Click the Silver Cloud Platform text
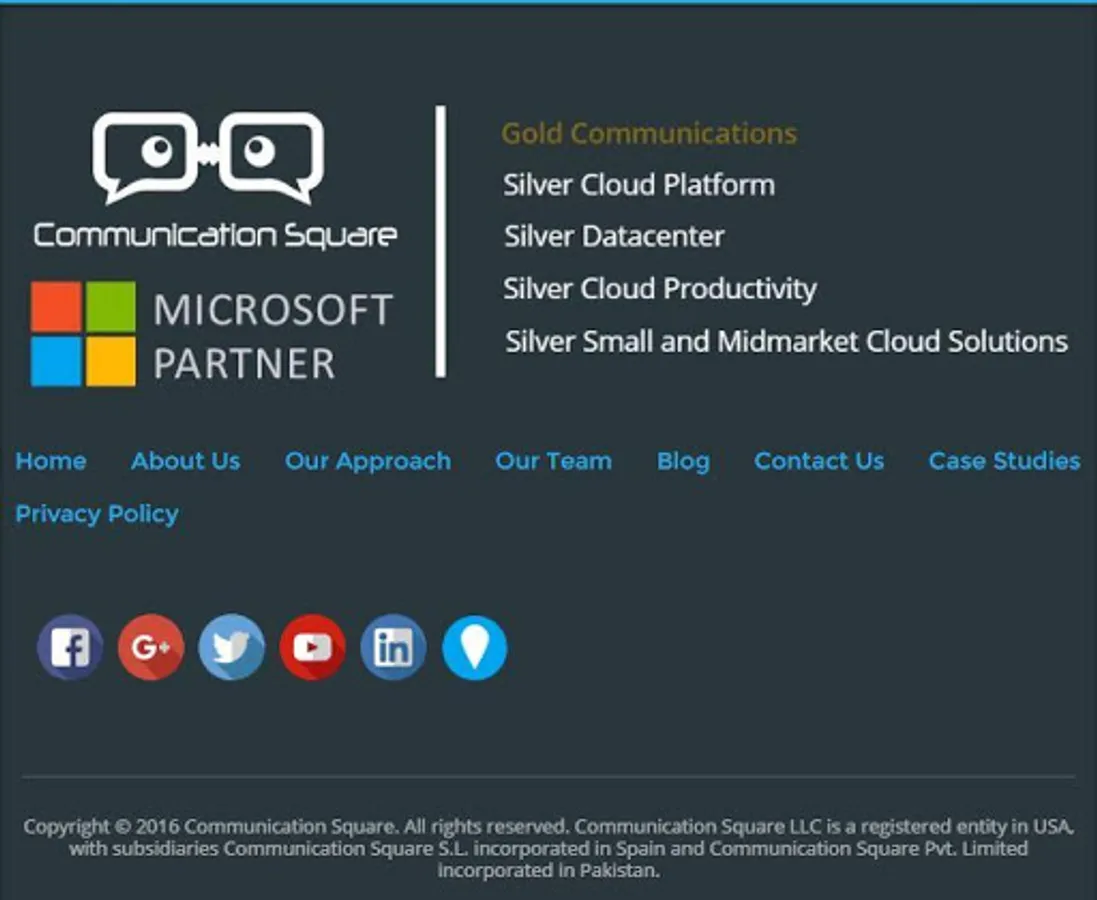 (639, 185)
